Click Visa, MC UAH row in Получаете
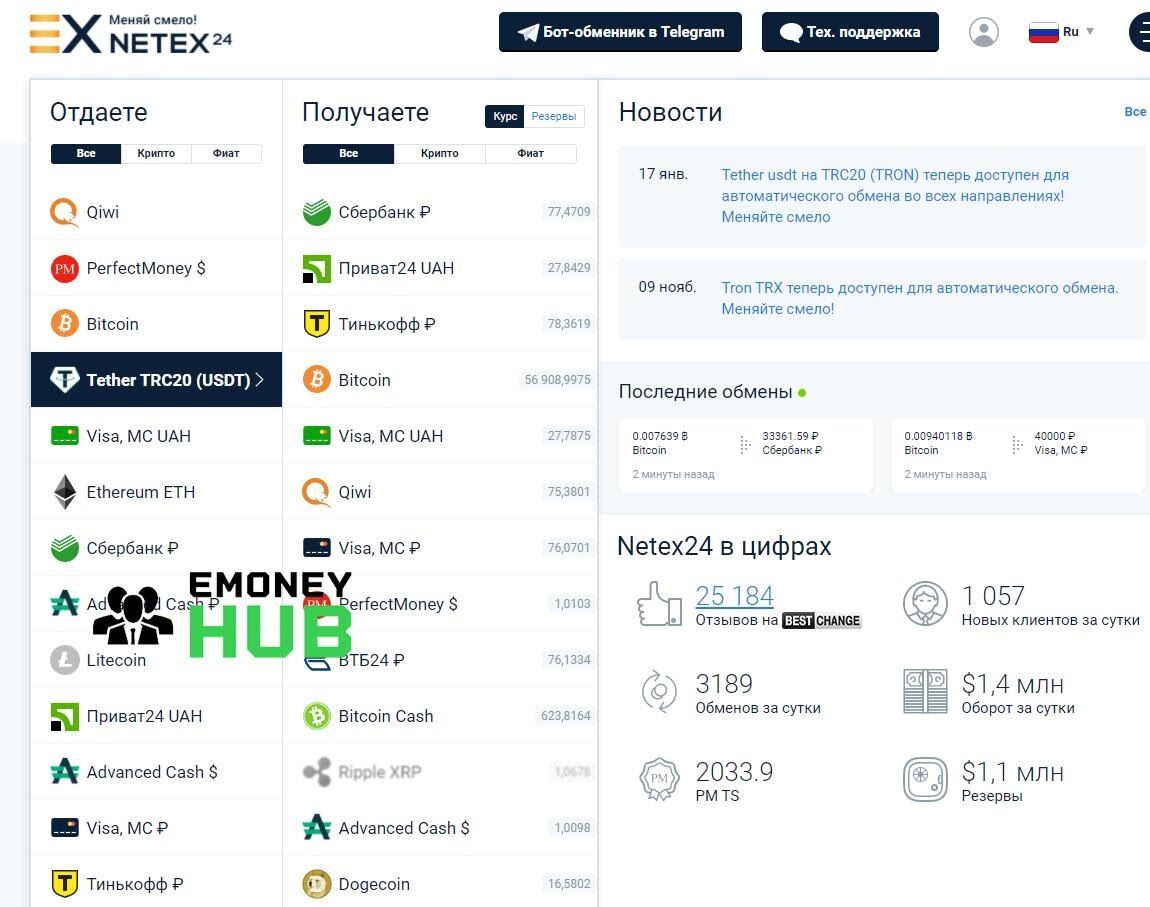1150x907 pixels. point(440,436)
